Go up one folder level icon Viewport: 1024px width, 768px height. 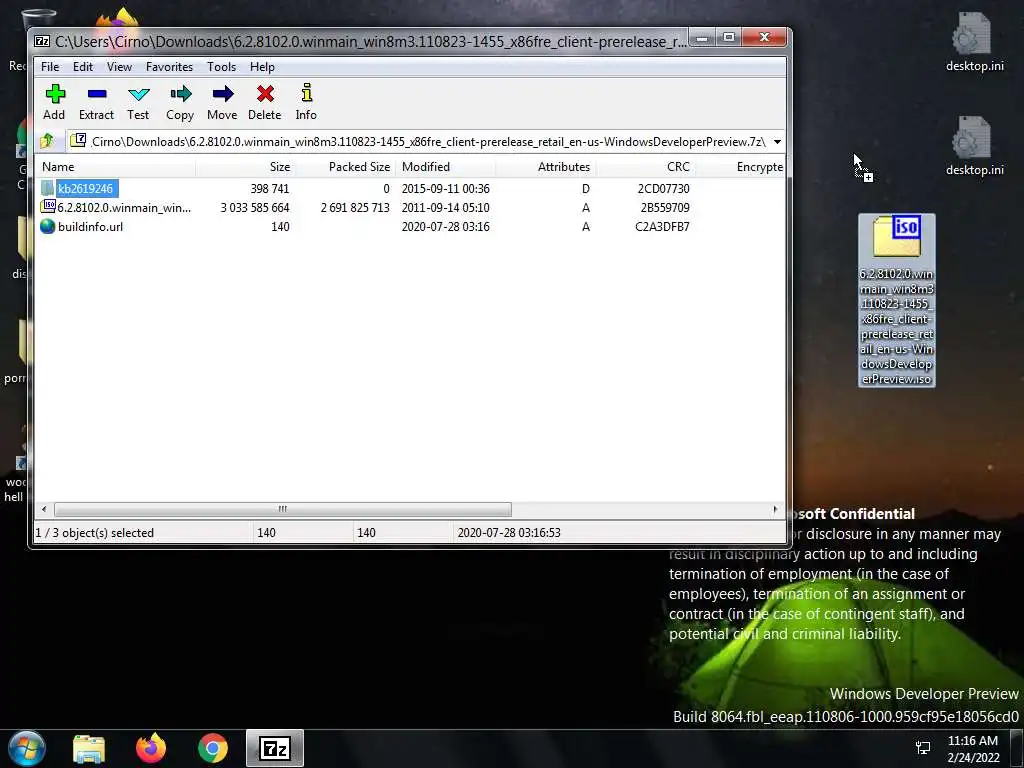47,141
